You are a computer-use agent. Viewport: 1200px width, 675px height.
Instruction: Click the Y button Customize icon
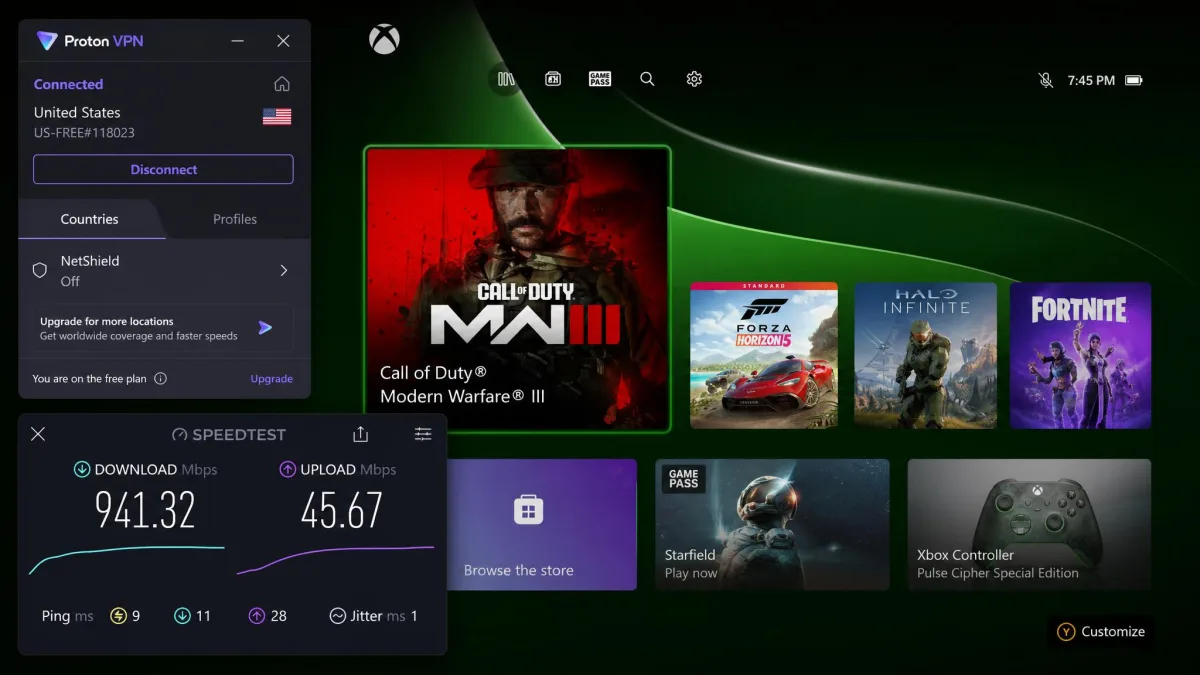[x=1067, y=632]
